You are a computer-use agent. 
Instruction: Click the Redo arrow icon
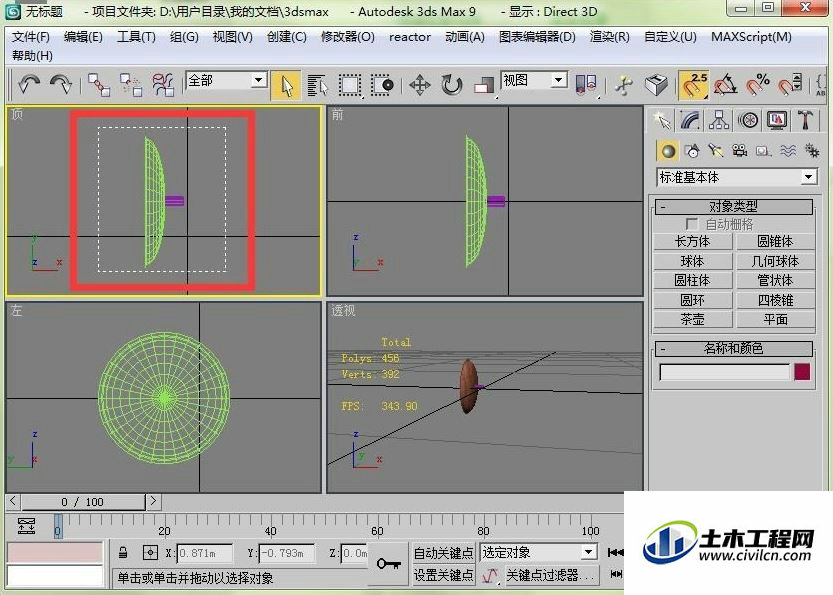[60, 85]
